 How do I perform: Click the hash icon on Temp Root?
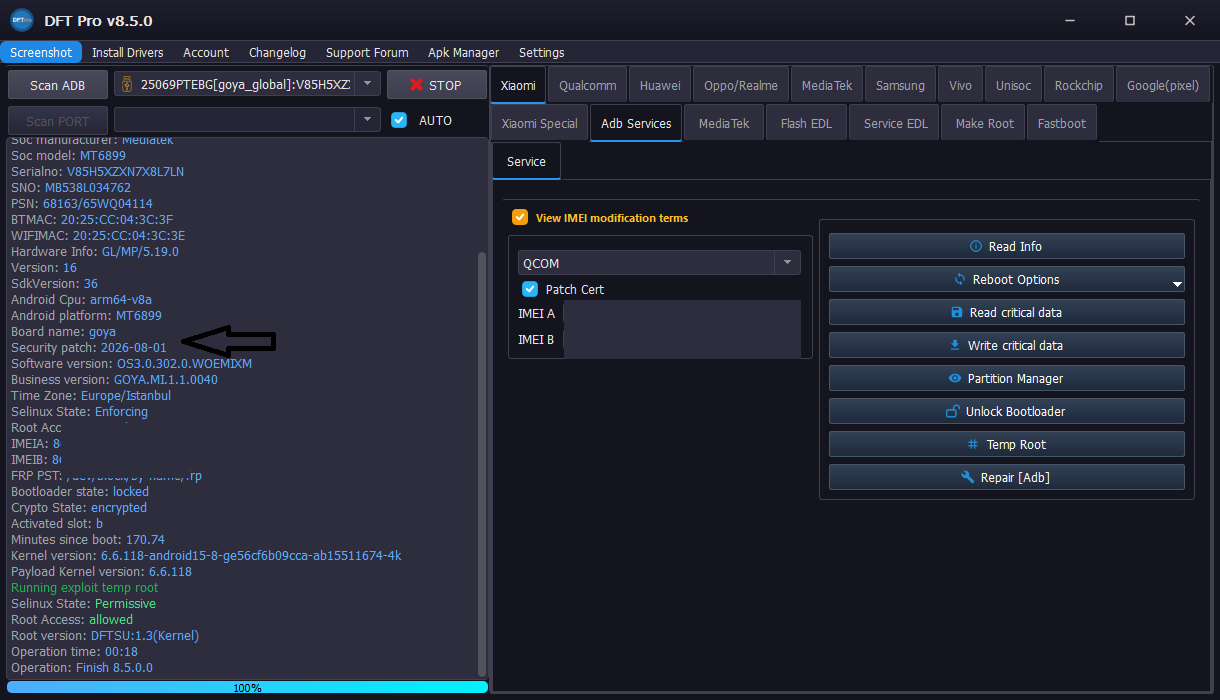(973, 444)
